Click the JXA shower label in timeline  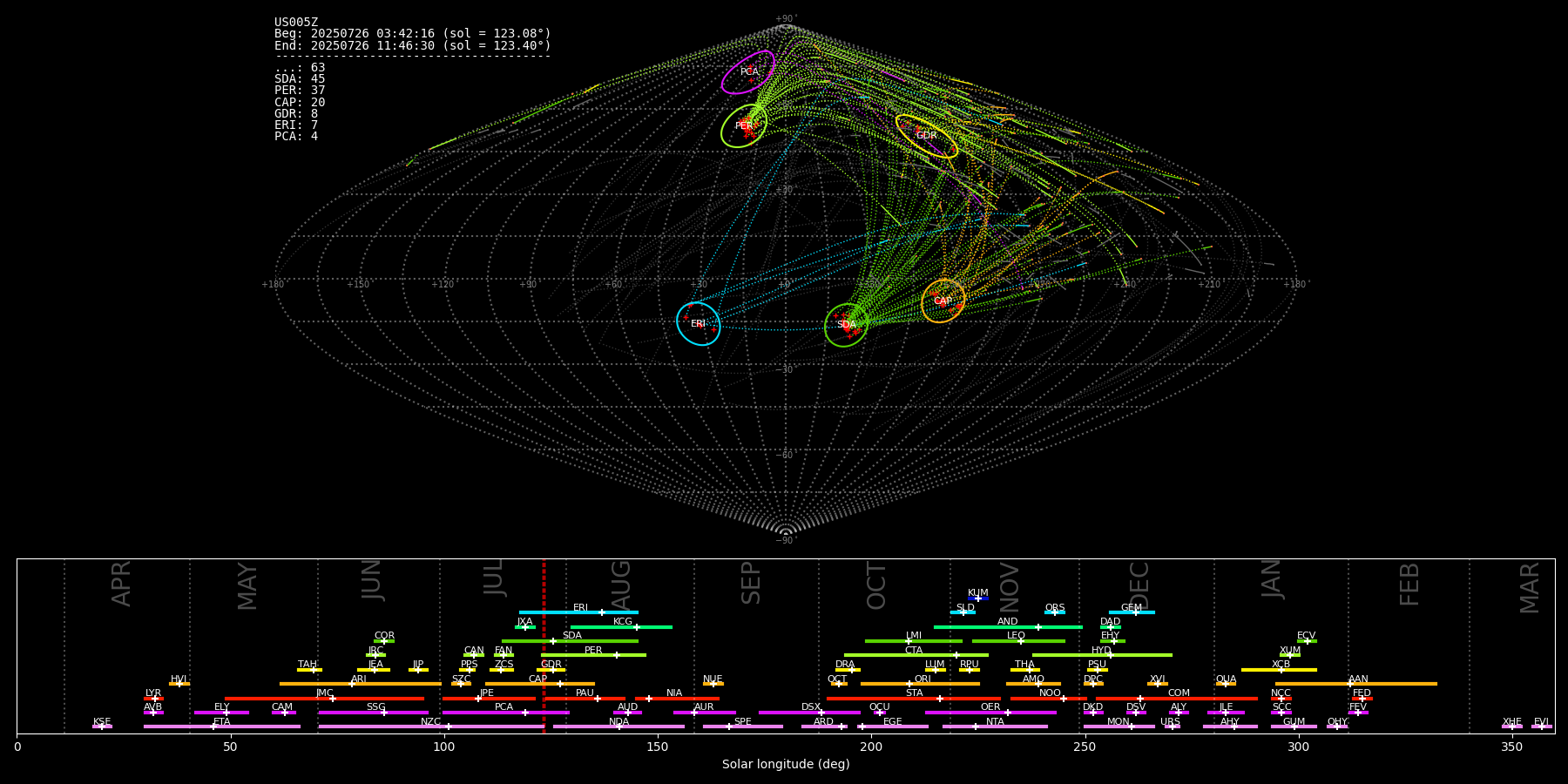tap(524, 621)
